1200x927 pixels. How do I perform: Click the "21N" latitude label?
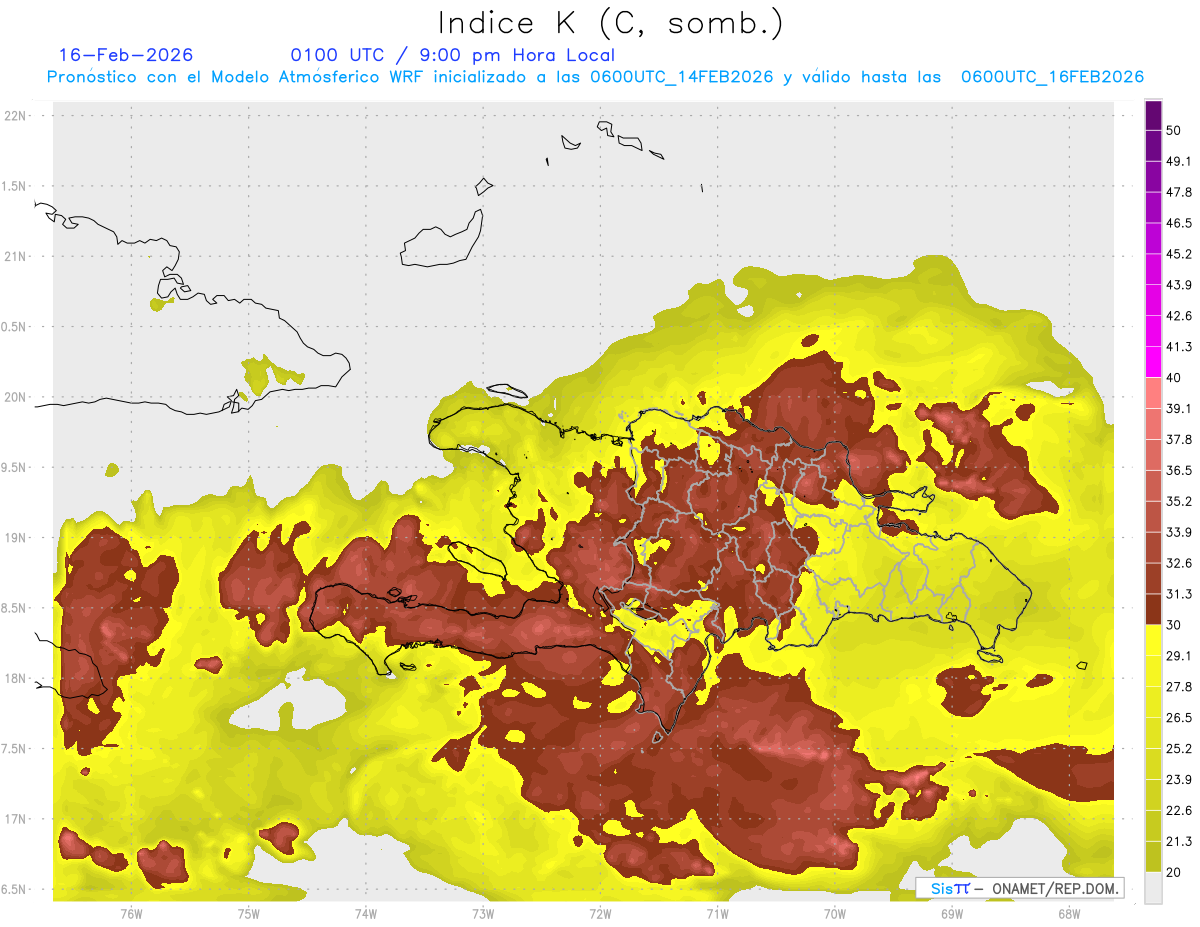(x=15, y=257)
